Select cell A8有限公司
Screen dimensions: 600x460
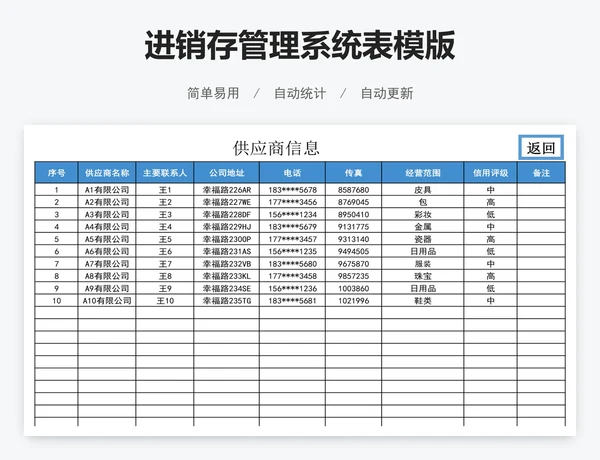[107, 276]
